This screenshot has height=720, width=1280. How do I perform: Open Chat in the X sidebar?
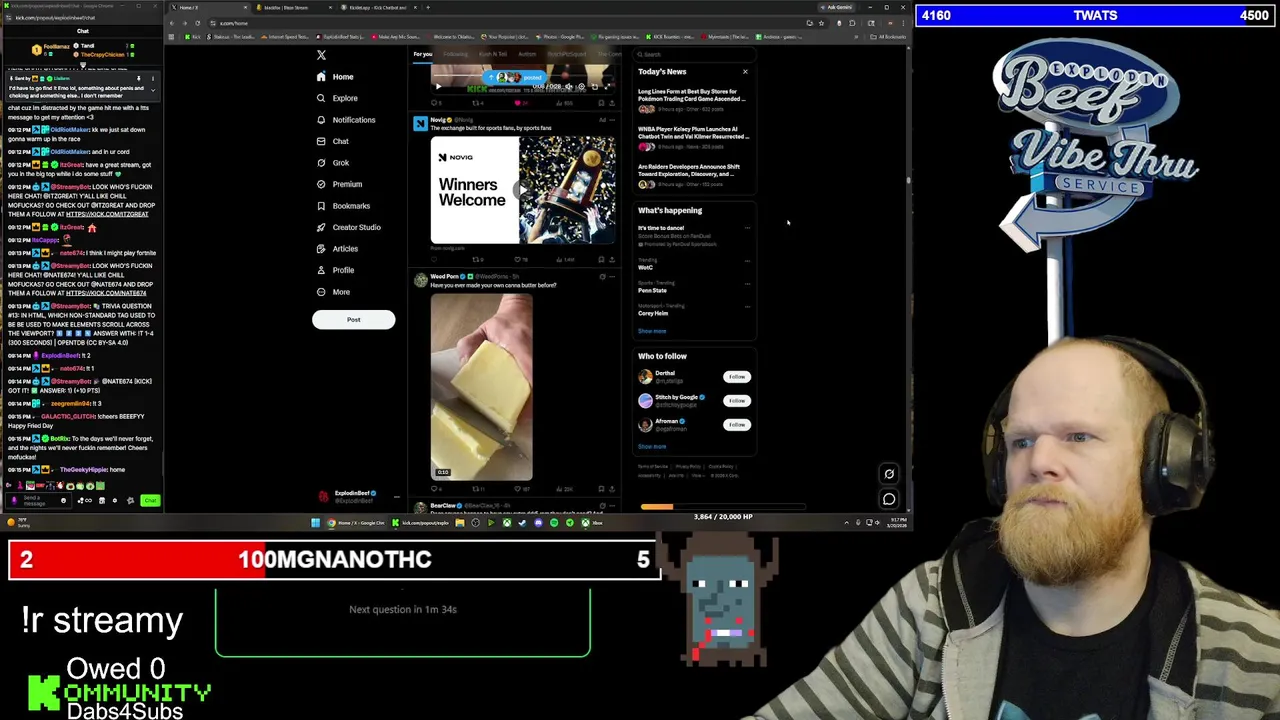click(x=333, y=141)
